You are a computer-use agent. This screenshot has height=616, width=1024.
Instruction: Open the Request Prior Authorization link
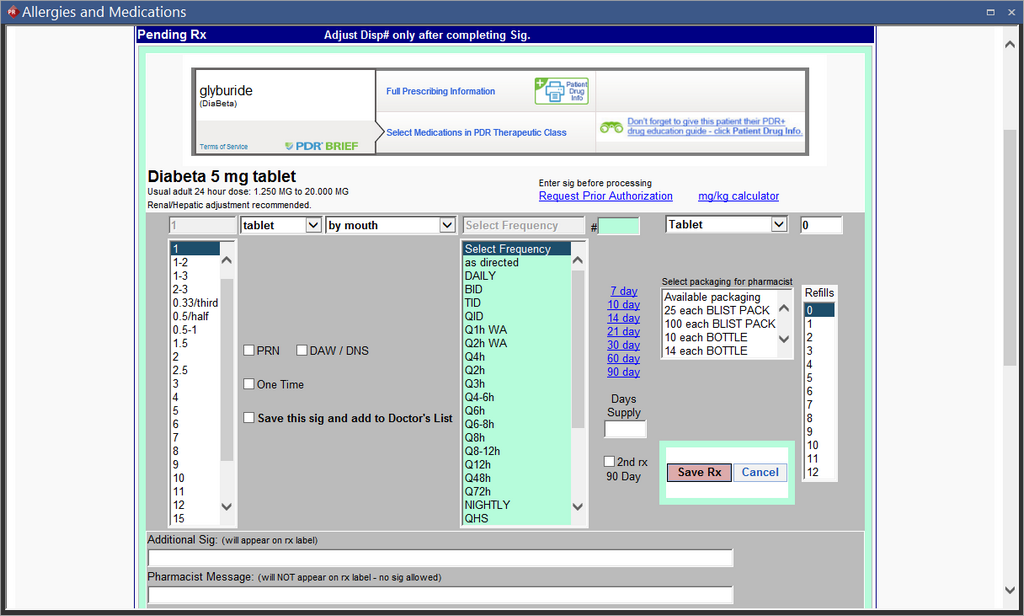605,197
